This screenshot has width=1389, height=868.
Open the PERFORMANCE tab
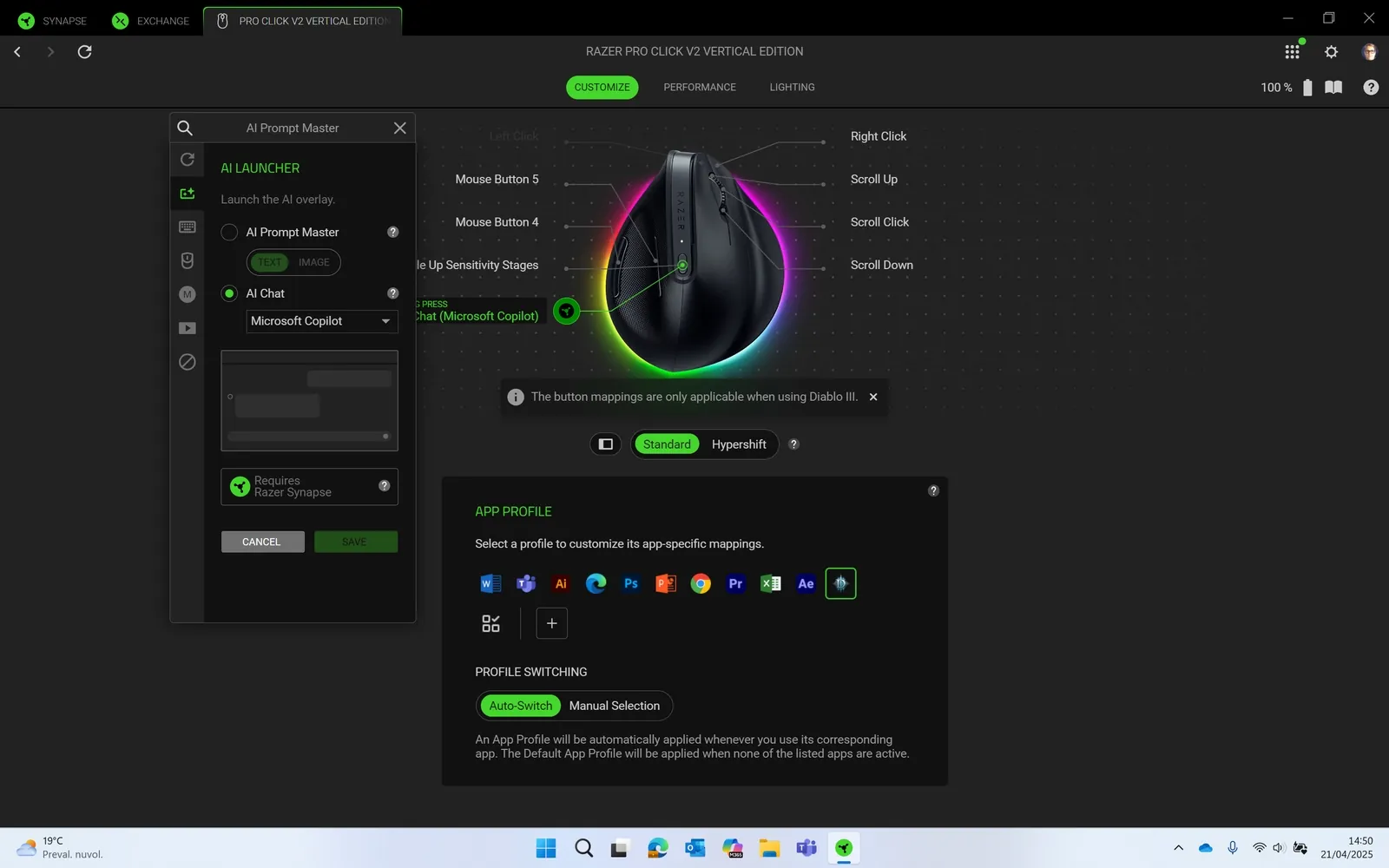click(x=700, y=87)
